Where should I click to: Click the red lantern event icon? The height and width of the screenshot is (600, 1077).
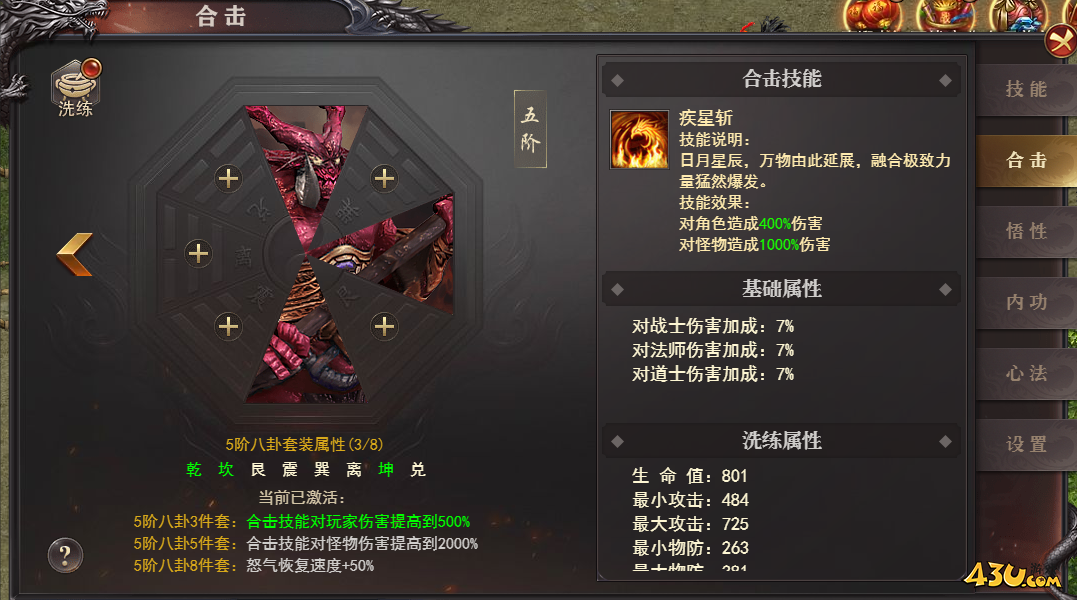(x=872, y=15)
